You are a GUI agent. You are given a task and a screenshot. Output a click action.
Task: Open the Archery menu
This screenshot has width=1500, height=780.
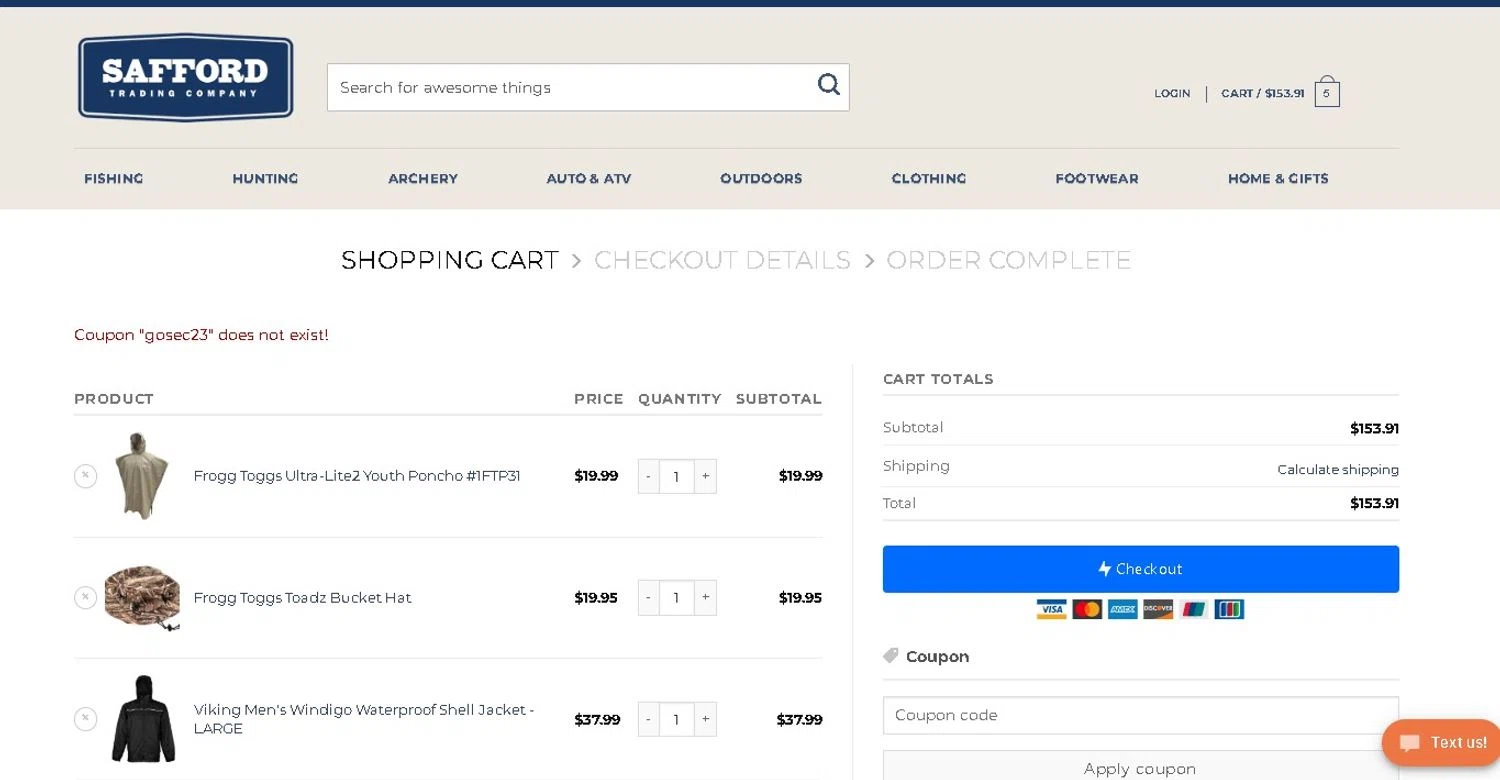(x=423, y=179)
